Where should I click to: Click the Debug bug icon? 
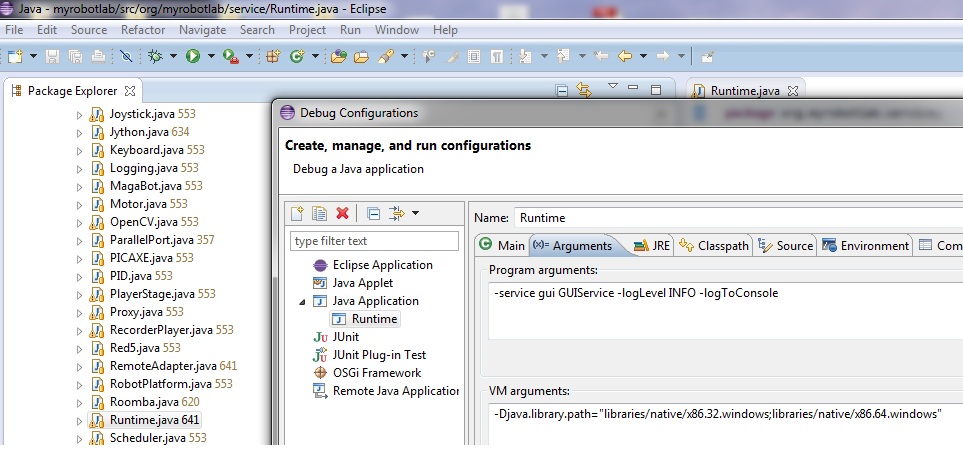pos(155,56)
